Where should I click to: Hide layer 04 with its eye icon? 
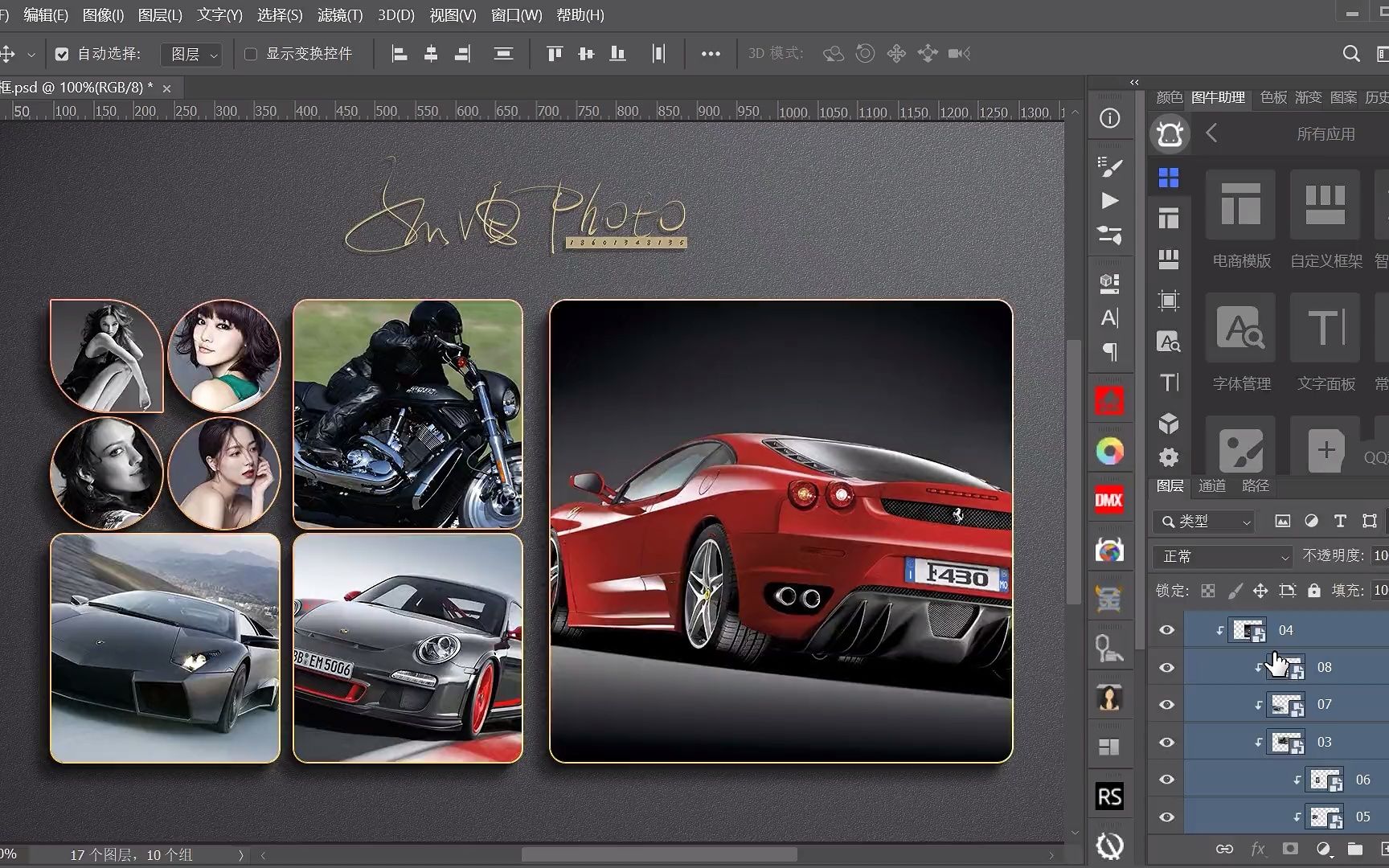(1166, 631)
